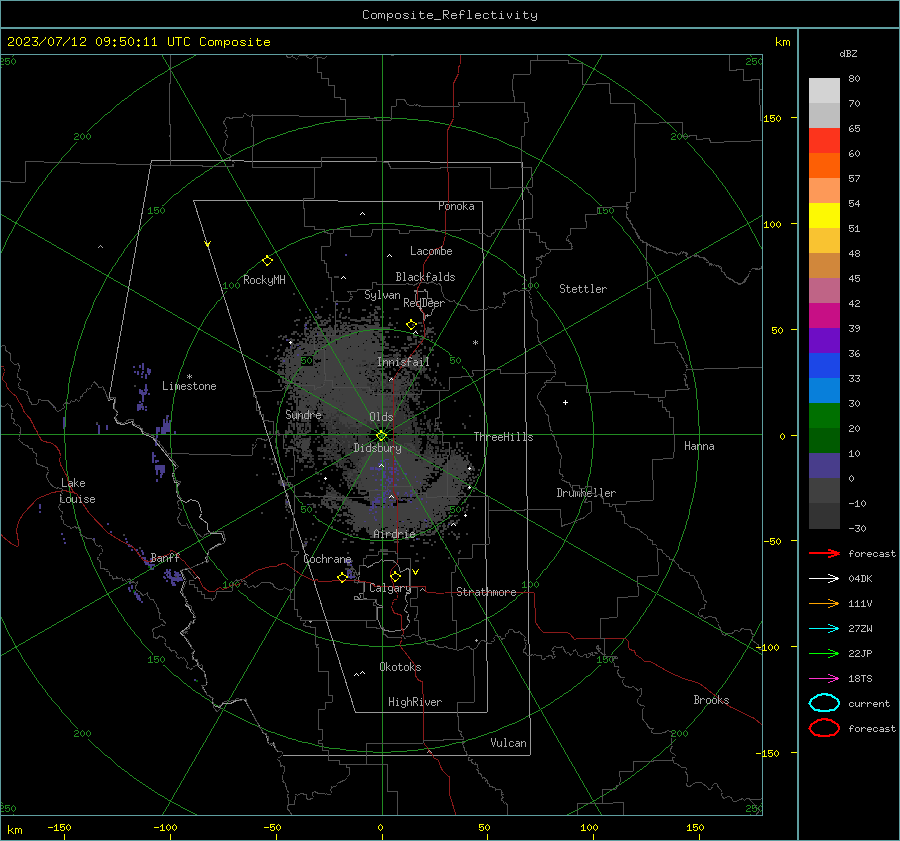Click the white asterisk east of Innisfail
900x841 pixels.
click(x=475, y=343)
